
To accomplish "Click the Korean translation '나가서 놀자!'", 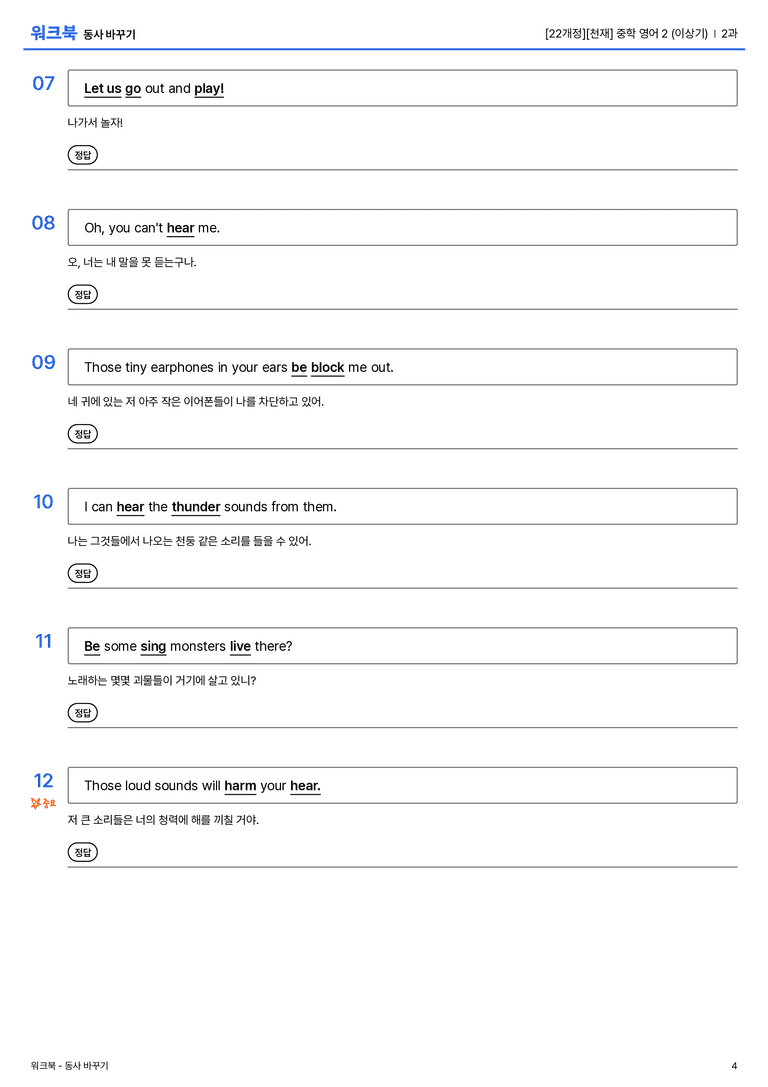I will [x=95, y=123].
